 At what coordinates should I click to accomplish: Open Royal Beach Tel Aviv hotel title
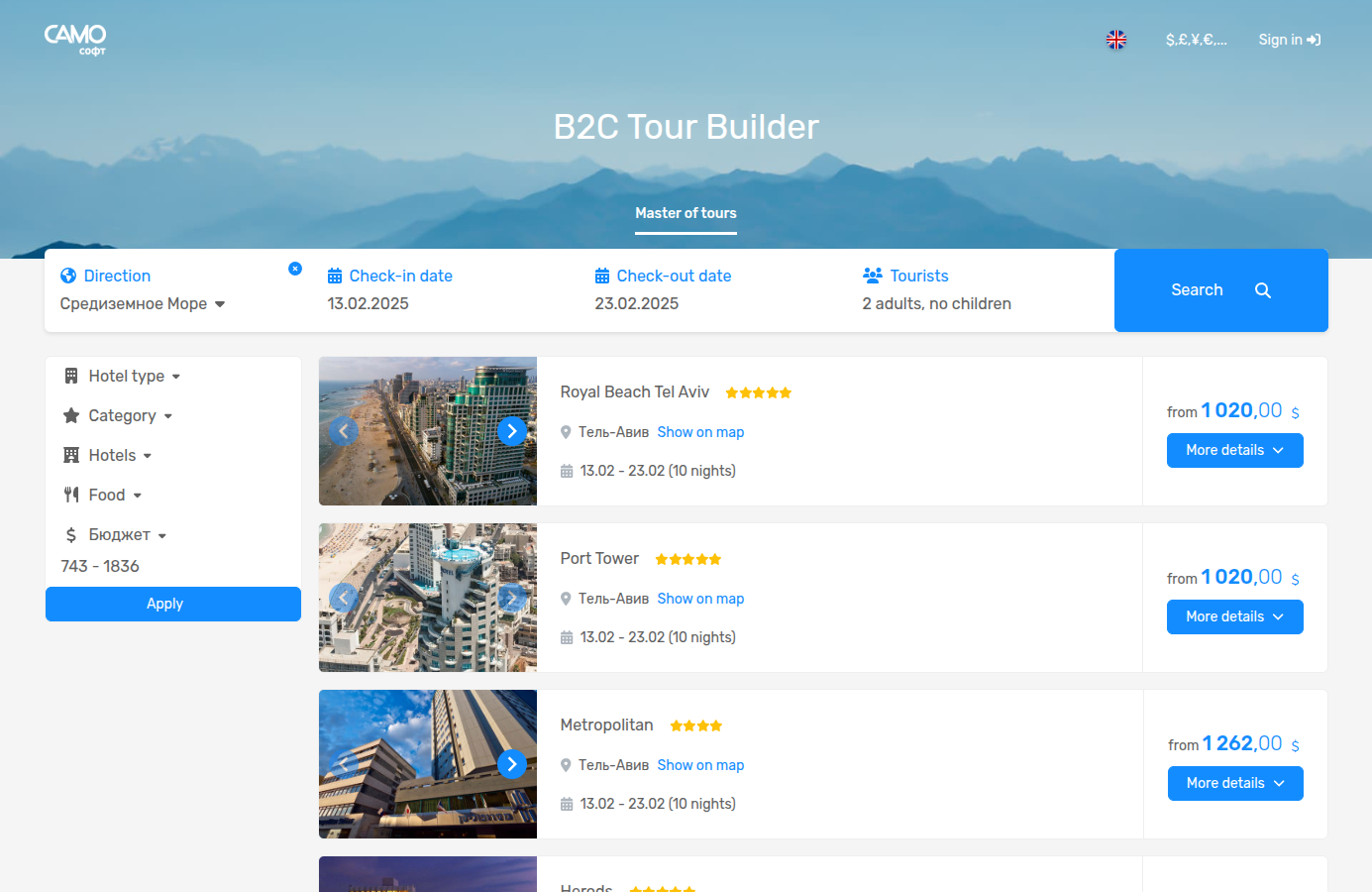coord(635,391)
